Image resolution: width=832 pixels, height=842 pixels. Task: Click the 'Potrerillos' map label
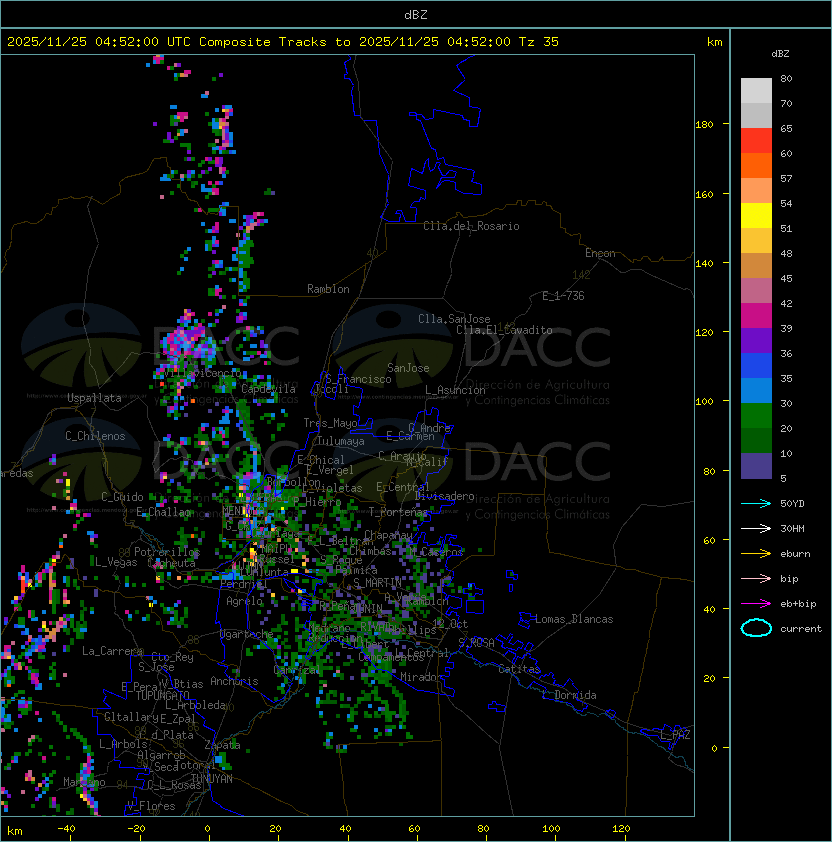(167, 552)
